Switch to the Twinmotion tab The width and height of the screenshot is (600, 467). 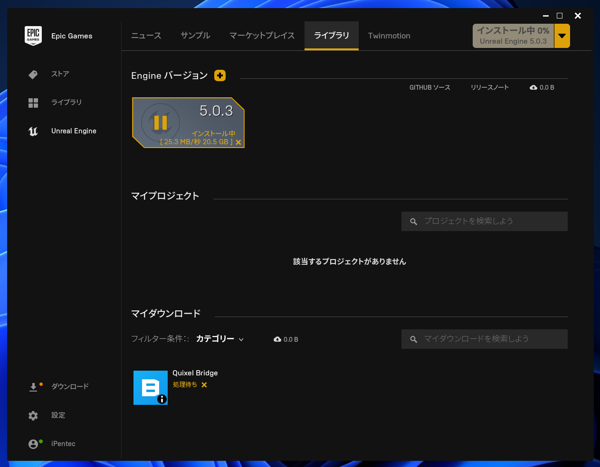pos(389,36)
